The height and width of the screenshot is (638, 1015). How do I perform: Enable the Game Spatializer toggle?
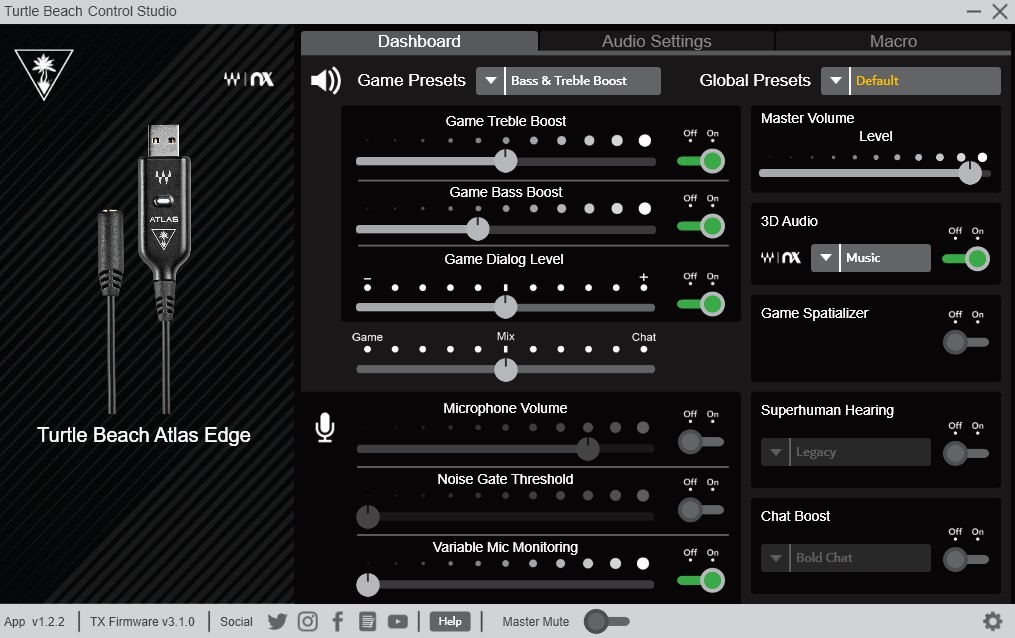[x=966, y=342]
